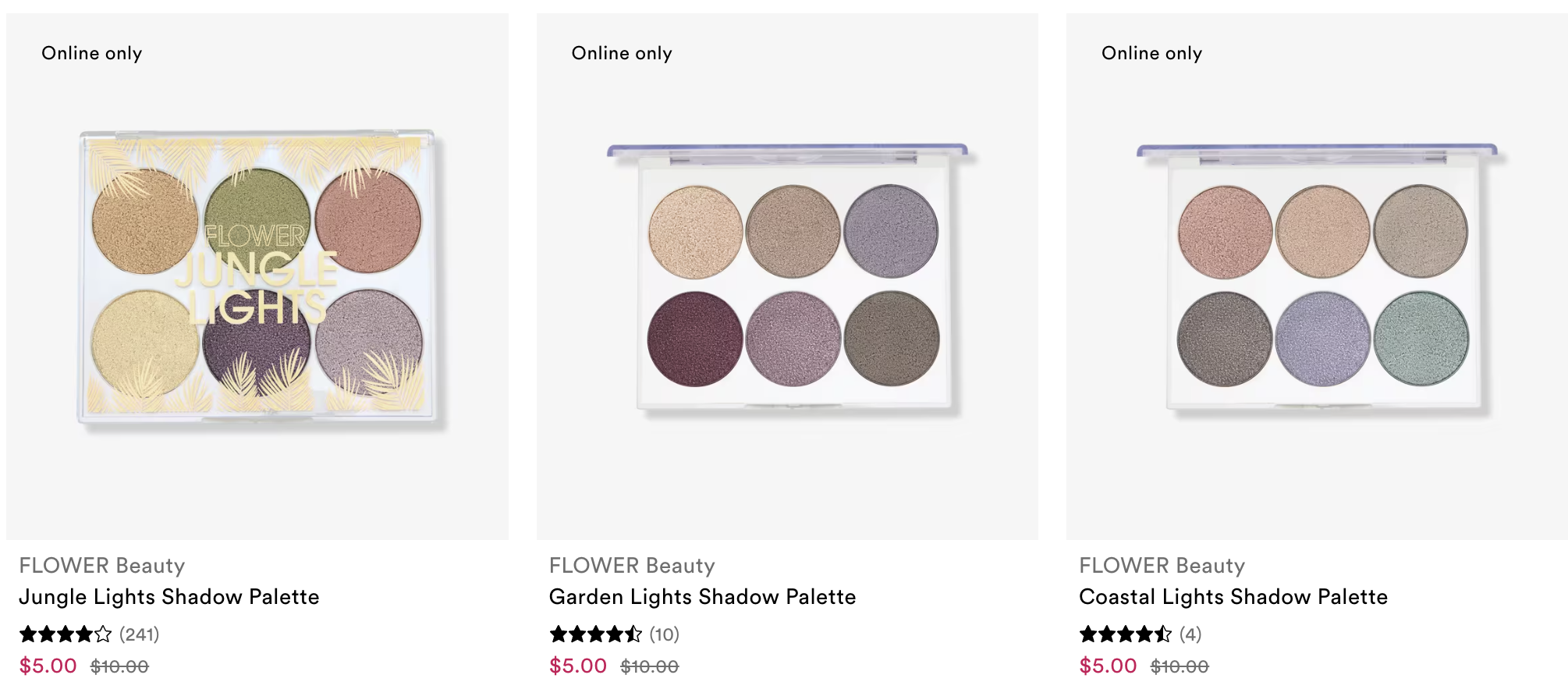View the 10 reviews count
This screenshot has height=682, width=1568.
(665, 634)
